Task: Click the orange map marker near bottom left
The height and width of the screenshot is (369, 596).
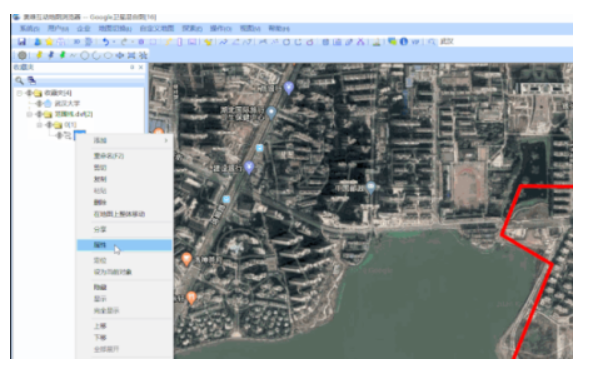Action: (x=191, y=298)
